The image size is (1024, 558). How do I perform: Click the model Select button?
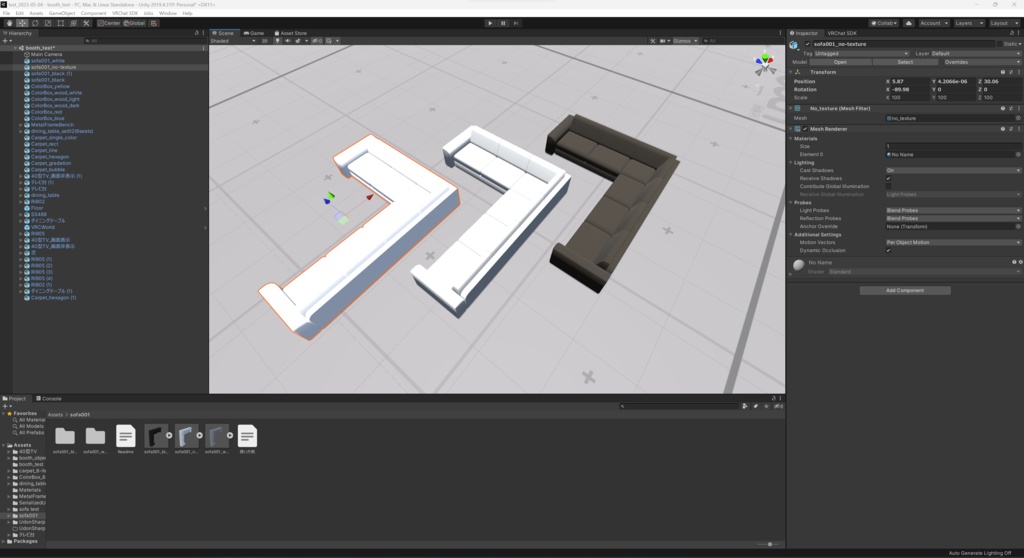coord(905,62)
